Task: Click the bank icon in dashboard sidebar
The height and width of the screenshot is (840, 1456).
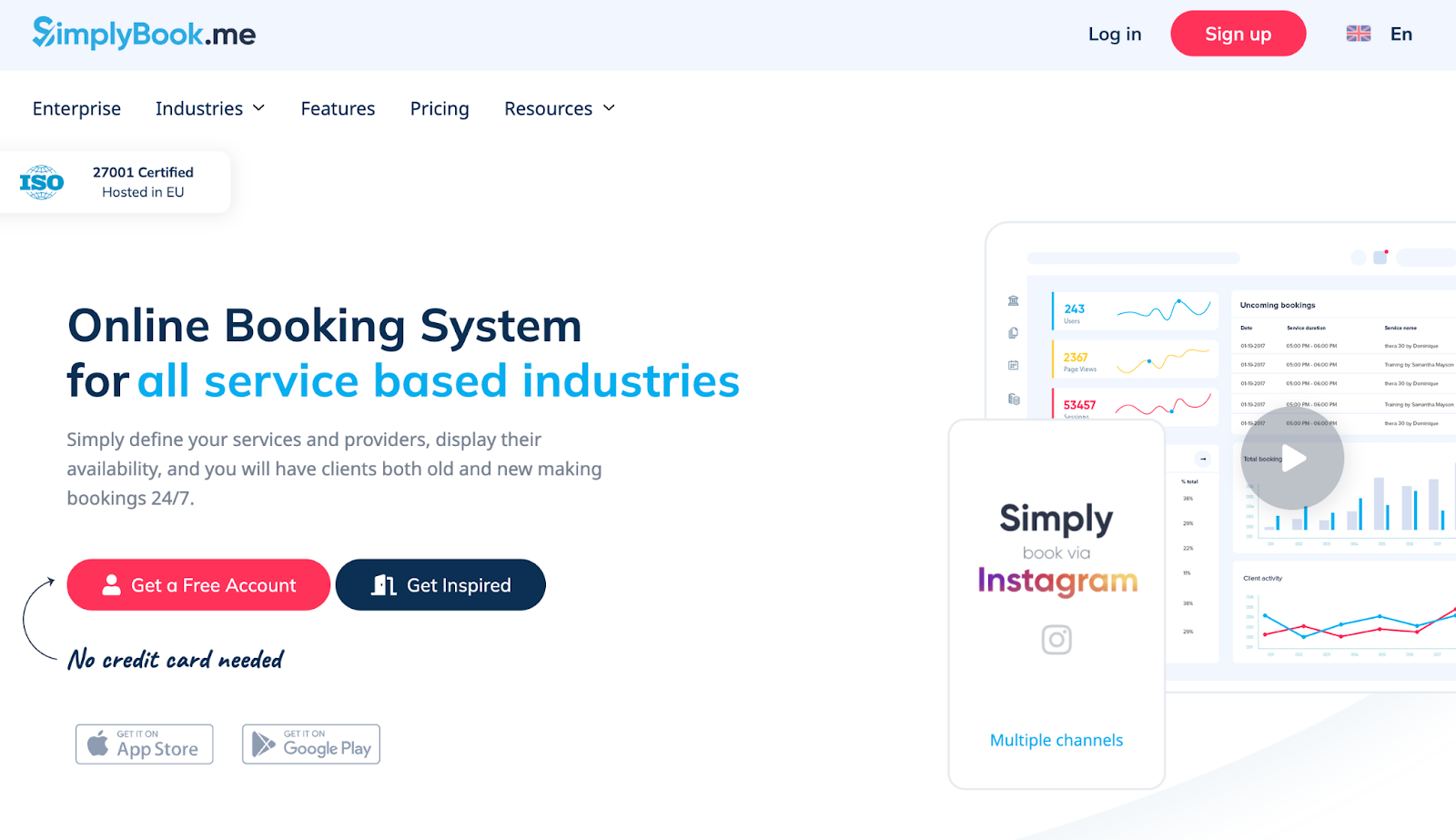Action: point(1013,301)
